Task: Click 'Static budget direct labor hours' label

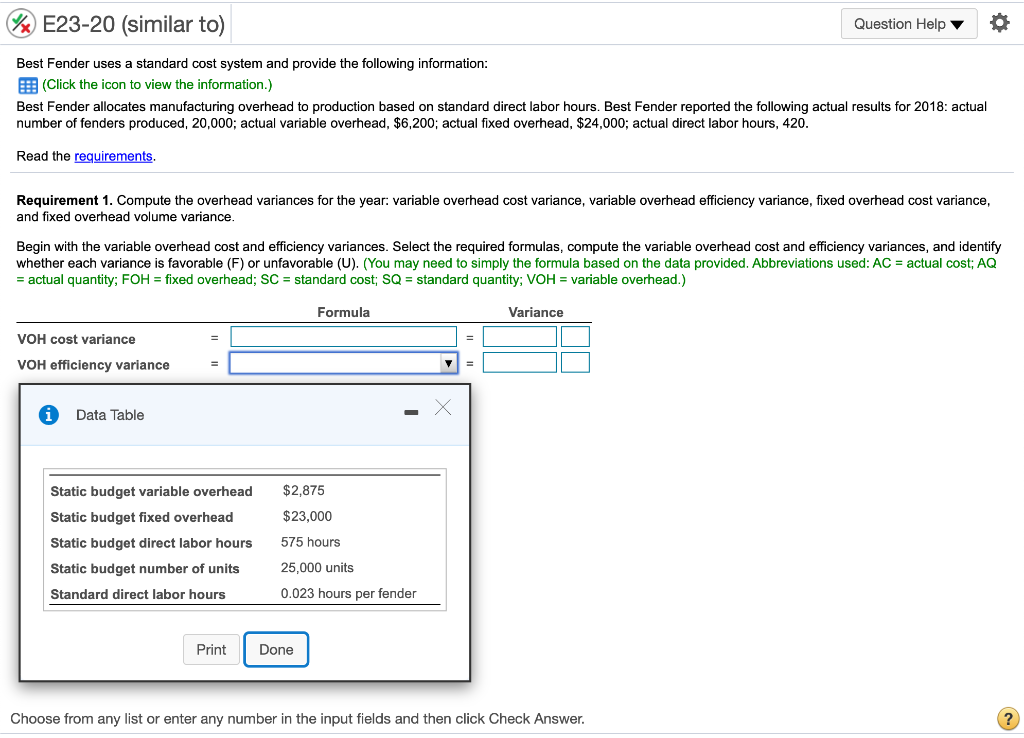Action: (152, 543)
